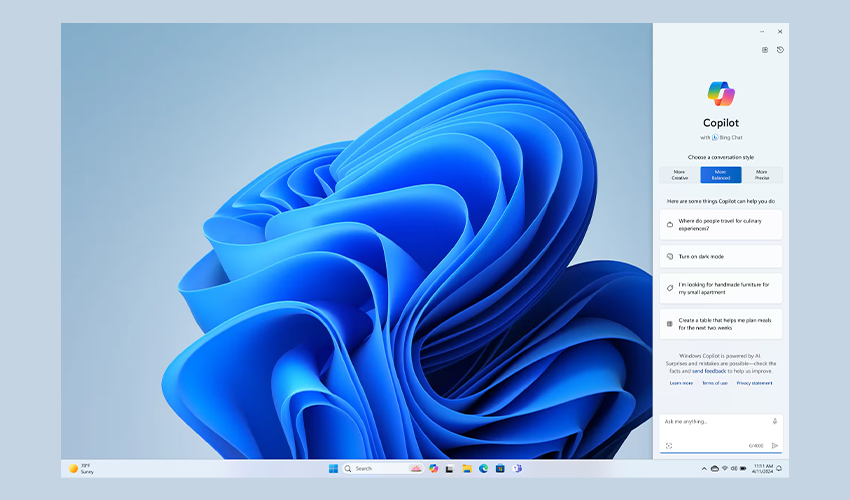850x500 pixels.
Task: Open the Privacy statement link
Action: tap(755, 383)
